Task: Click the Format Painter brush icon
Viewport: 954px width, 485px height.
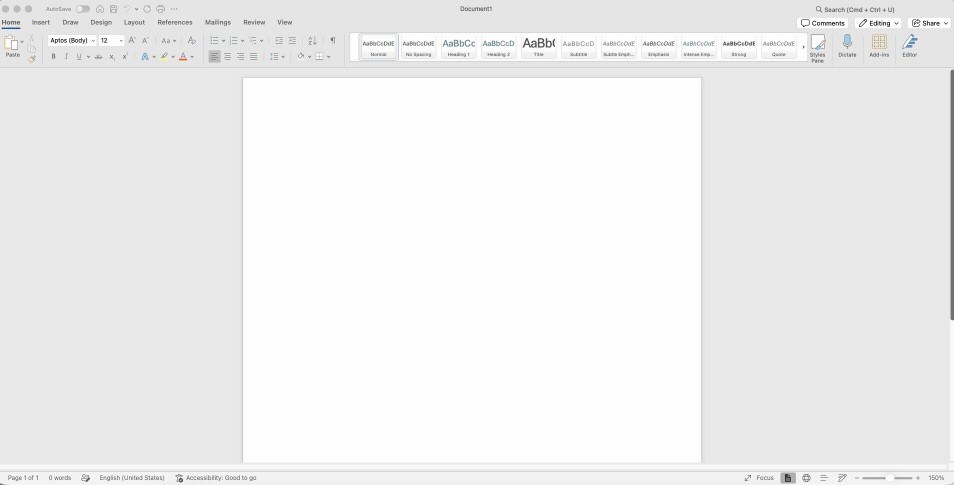Action: tap(32, 59)
